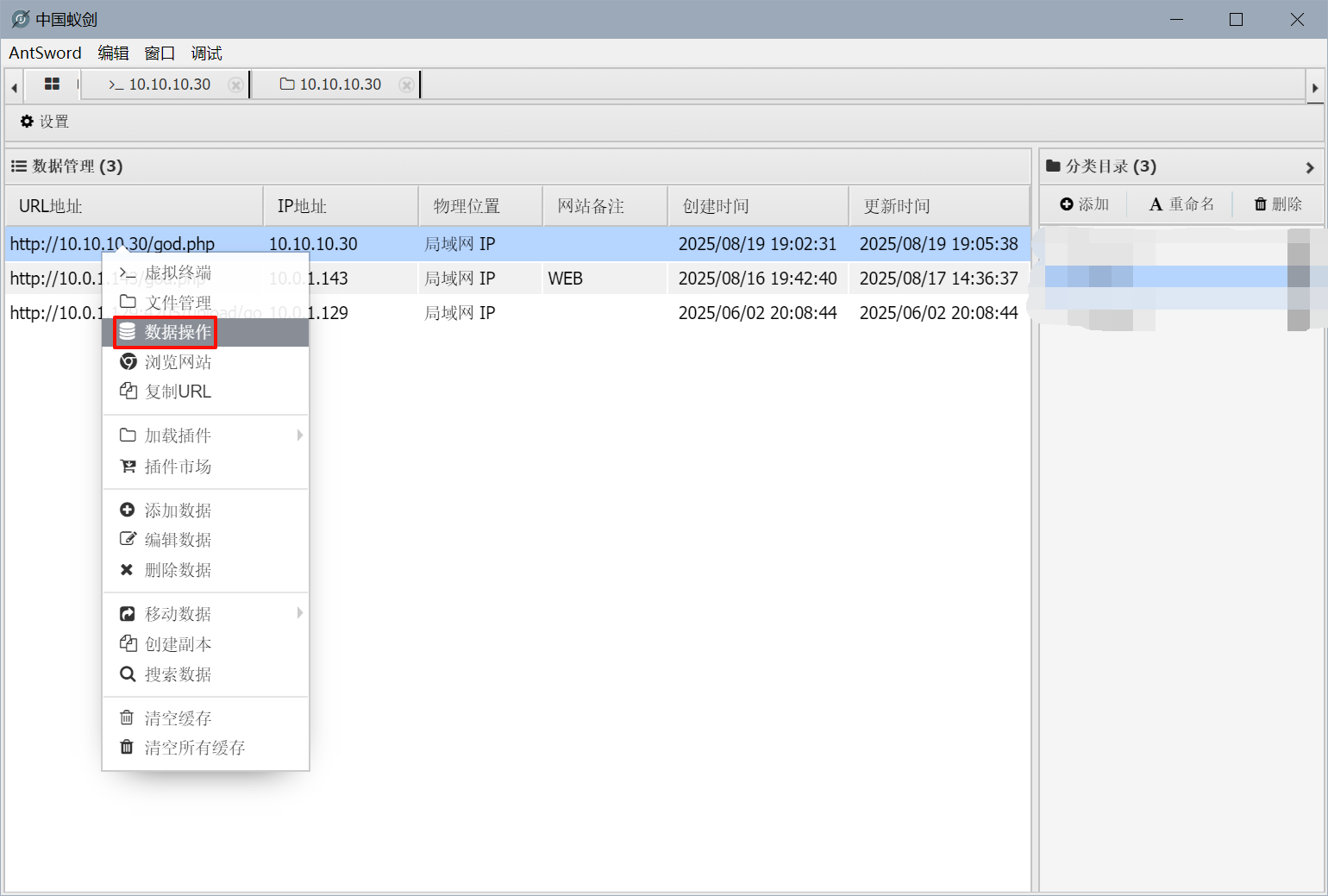Image resolution: width=1328 pixels, height=896 pixels.
Task: Open the 窗口 menu in menu bar
Action: [x=160, y=53]
